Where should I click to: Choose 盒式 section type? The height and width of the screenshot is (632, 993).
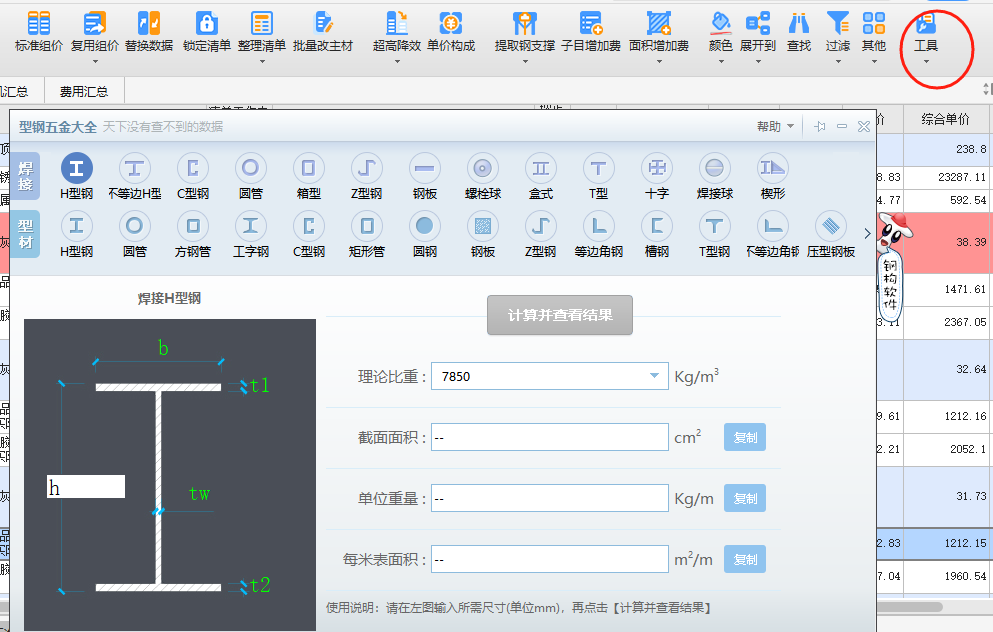(x=541, y=176)
